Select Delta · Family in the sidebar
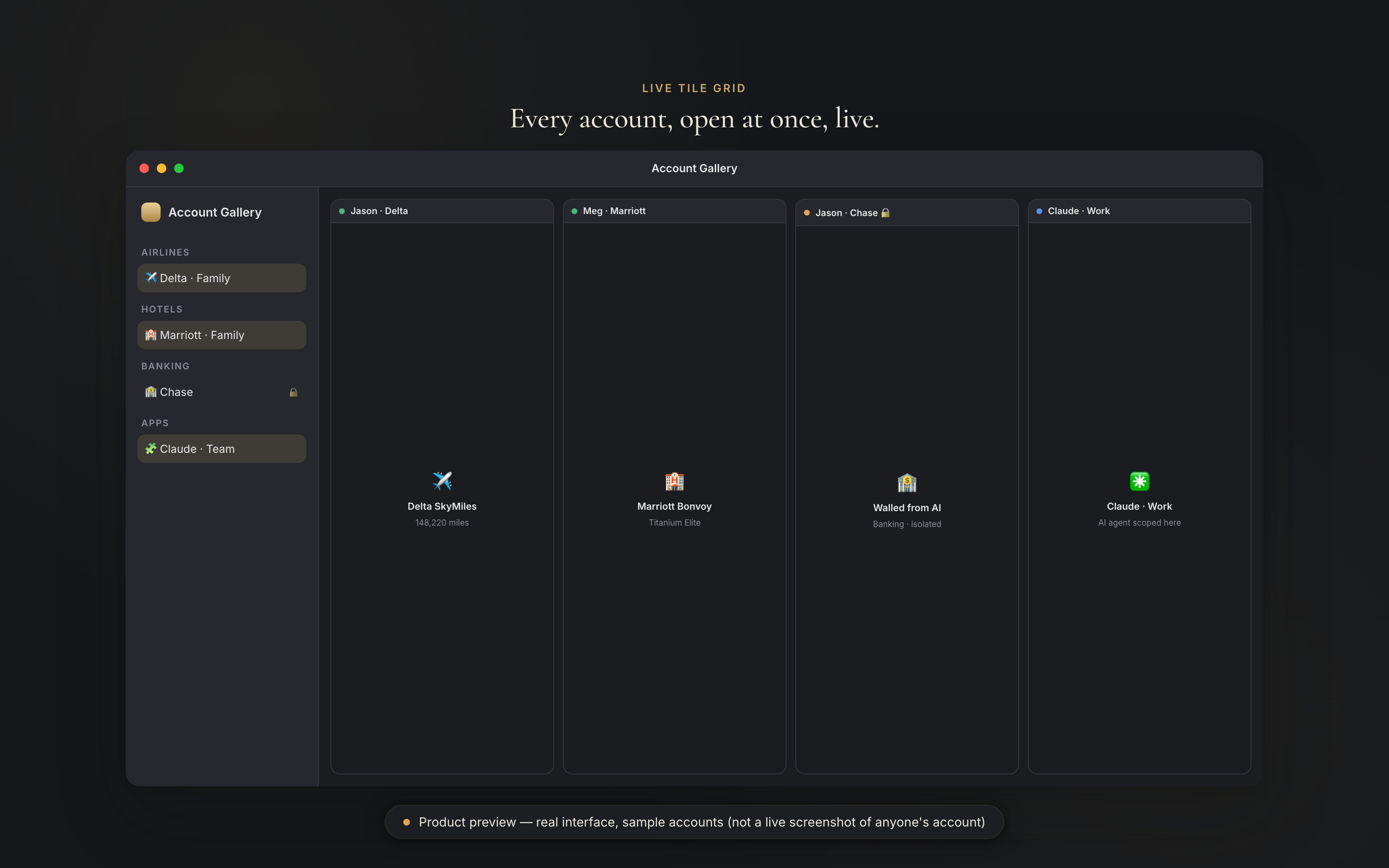 [x=221, y=278]
